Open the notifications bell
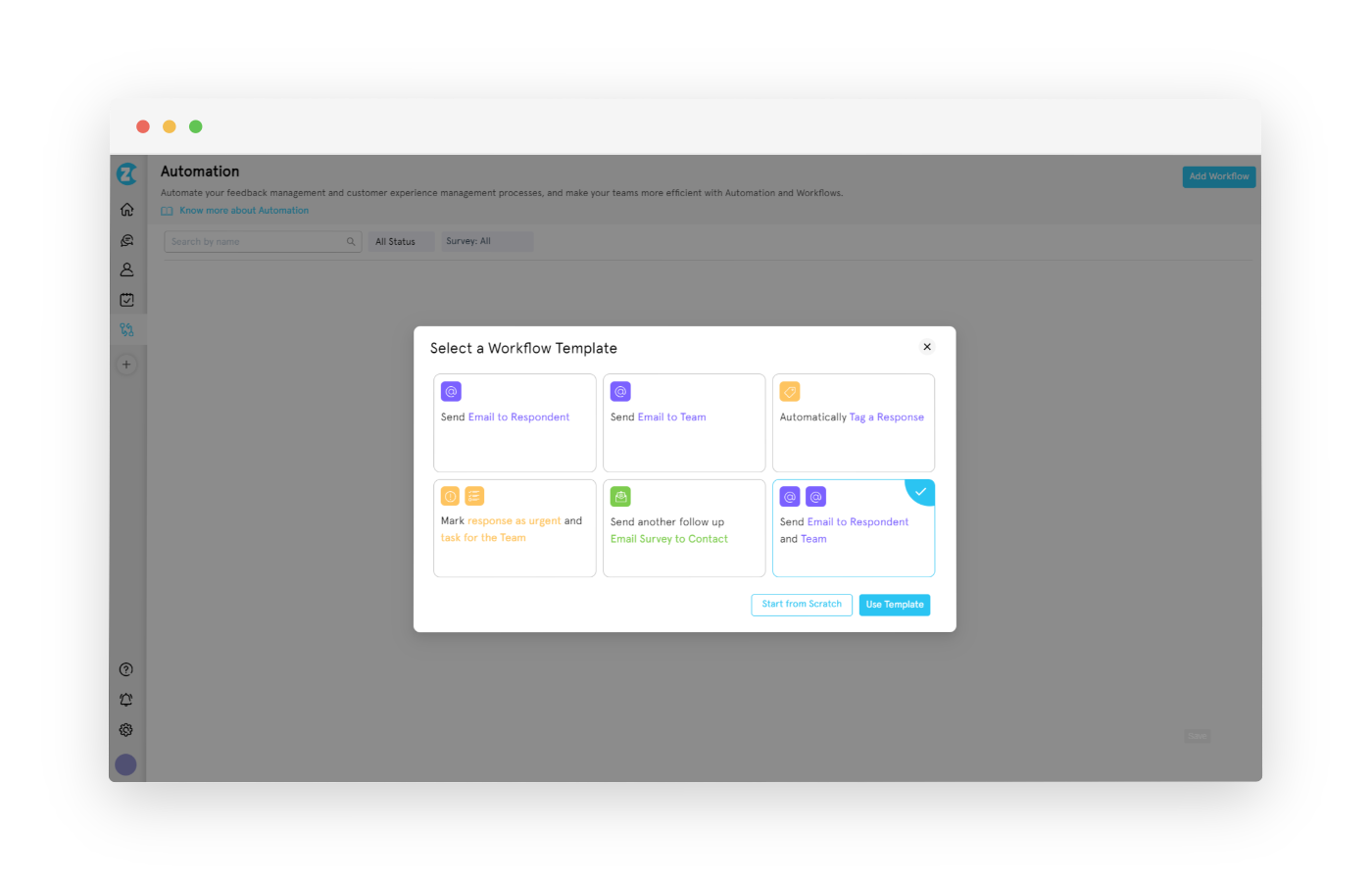 tap(125, 699)
